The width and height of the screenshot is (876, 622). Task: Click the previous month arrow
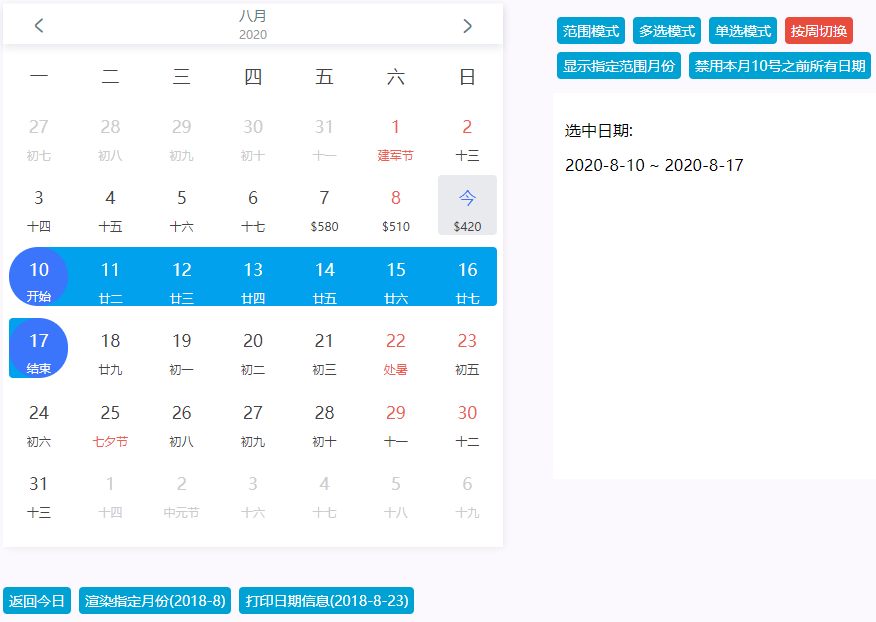[x=39, y=25]
